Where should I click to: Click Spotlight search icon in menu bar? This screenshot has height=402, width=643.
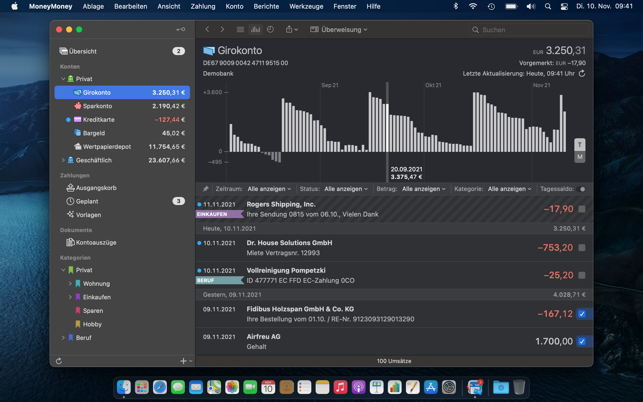click(x=548, y=6)
